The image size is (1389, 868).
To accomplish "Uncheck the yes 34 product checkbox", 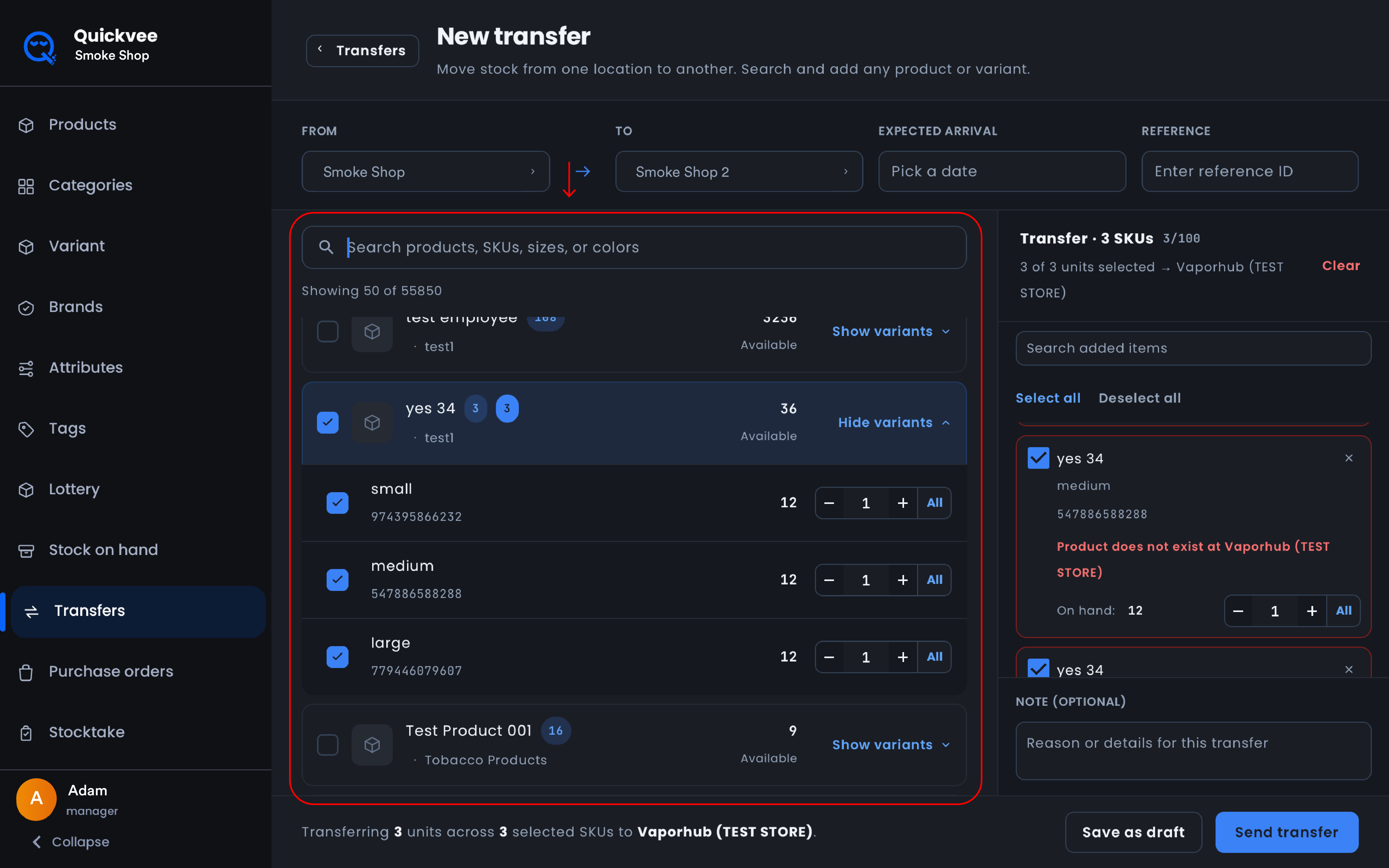I will tap(328, 422).
